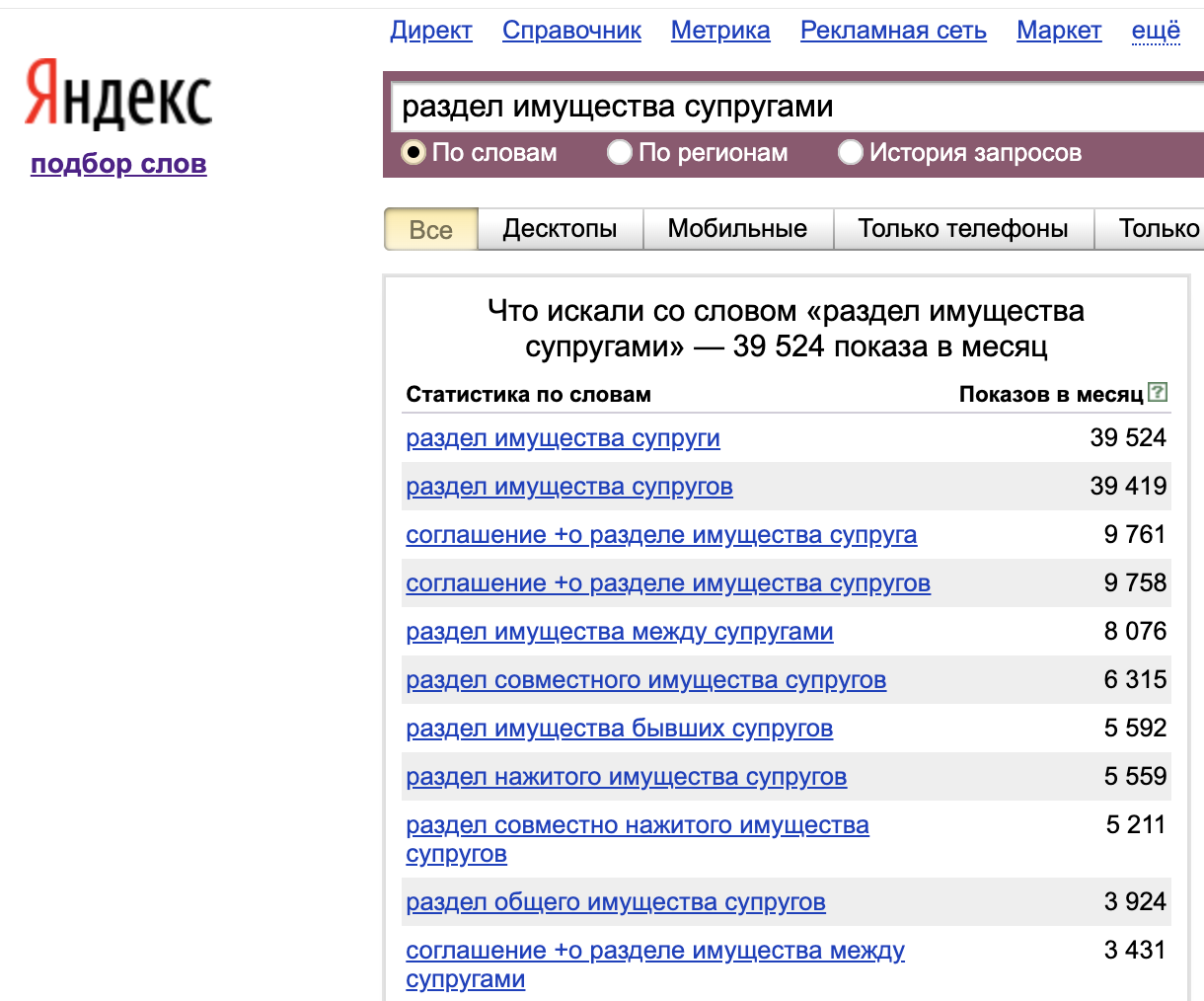Click "раздел общего имущества супругов" result

coord(616,902)
